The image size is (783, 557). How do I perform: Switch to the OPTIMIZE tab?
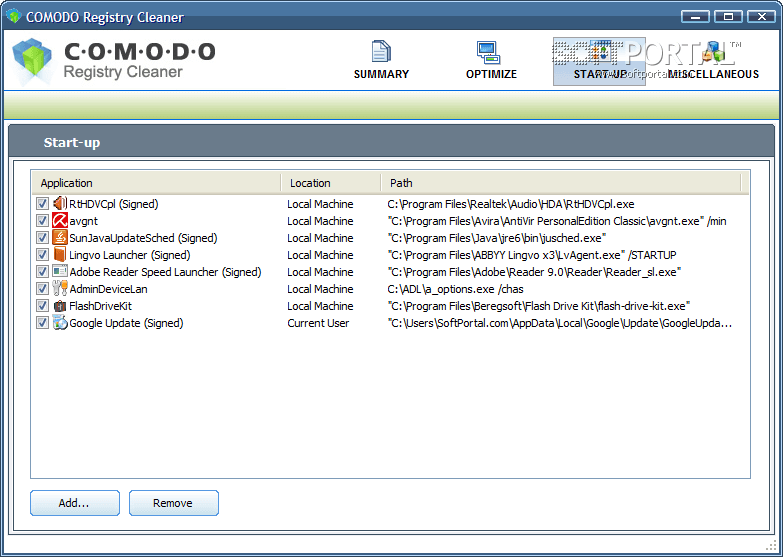[491, 60]
